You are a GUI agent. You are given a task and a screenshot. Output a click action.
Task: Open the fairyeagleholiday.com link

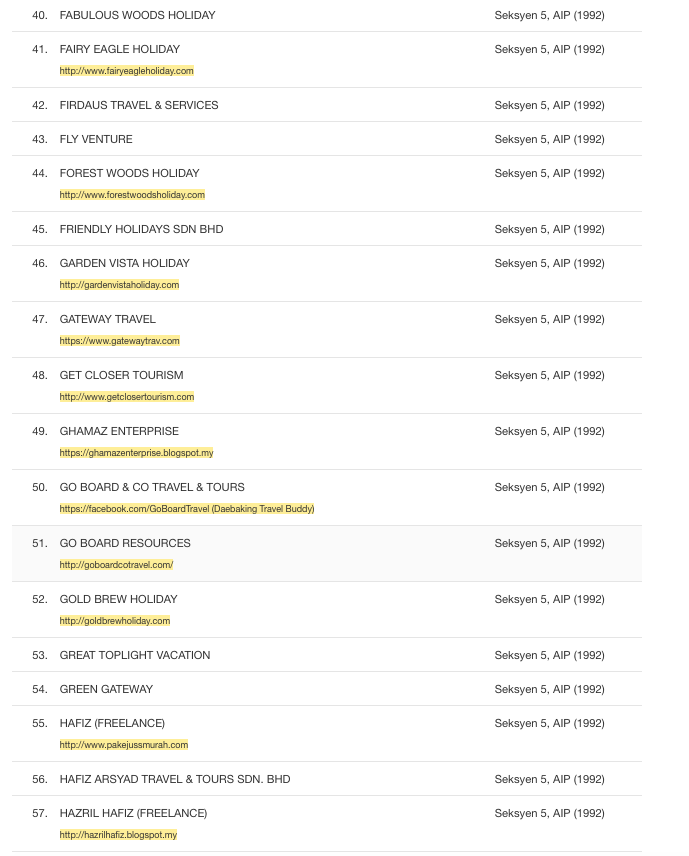tap(126, 71)
